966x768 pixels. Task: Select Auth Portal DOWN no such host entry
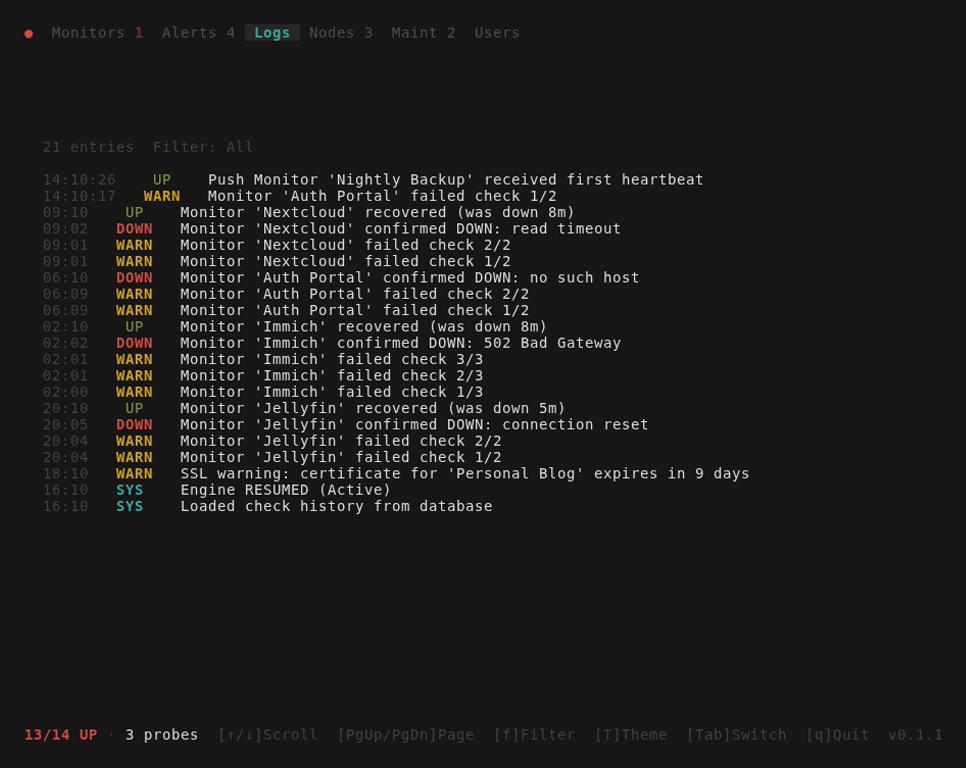[x=341, y=278]
